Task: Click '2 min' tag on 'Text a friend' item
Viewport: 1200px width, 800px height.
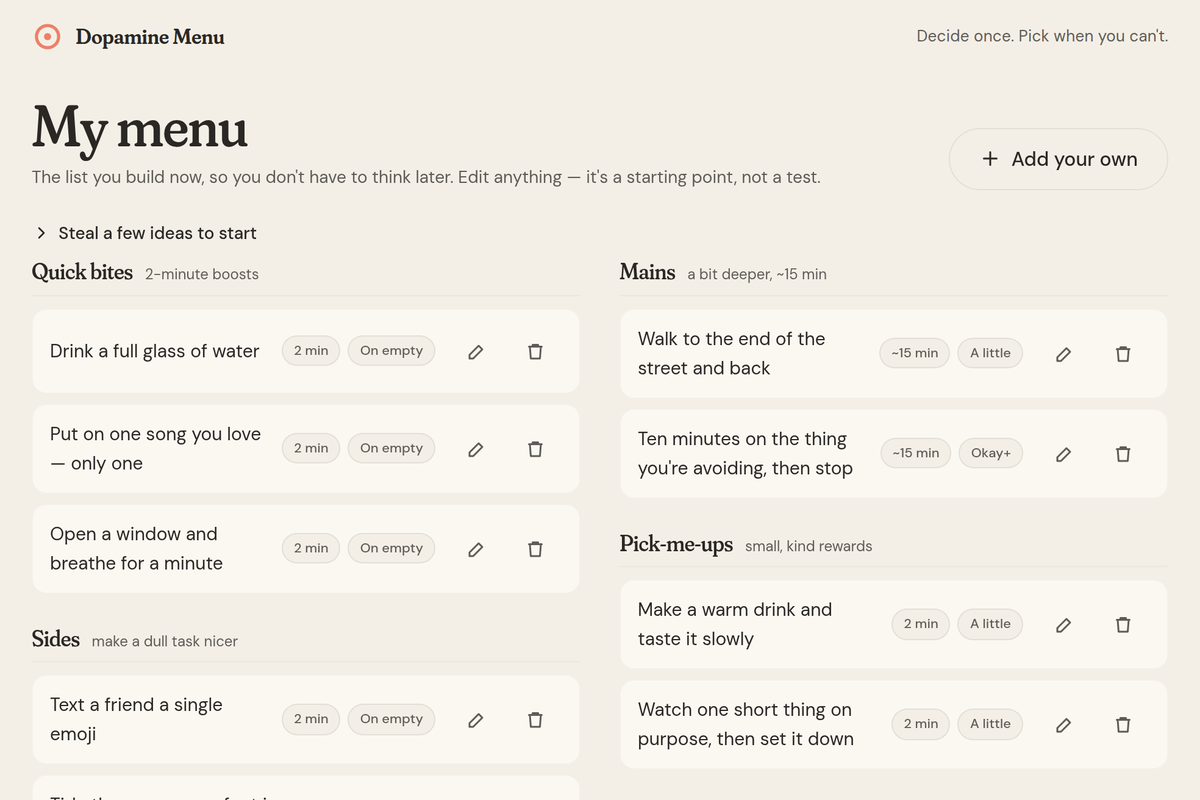Action: tap(311, 719)
